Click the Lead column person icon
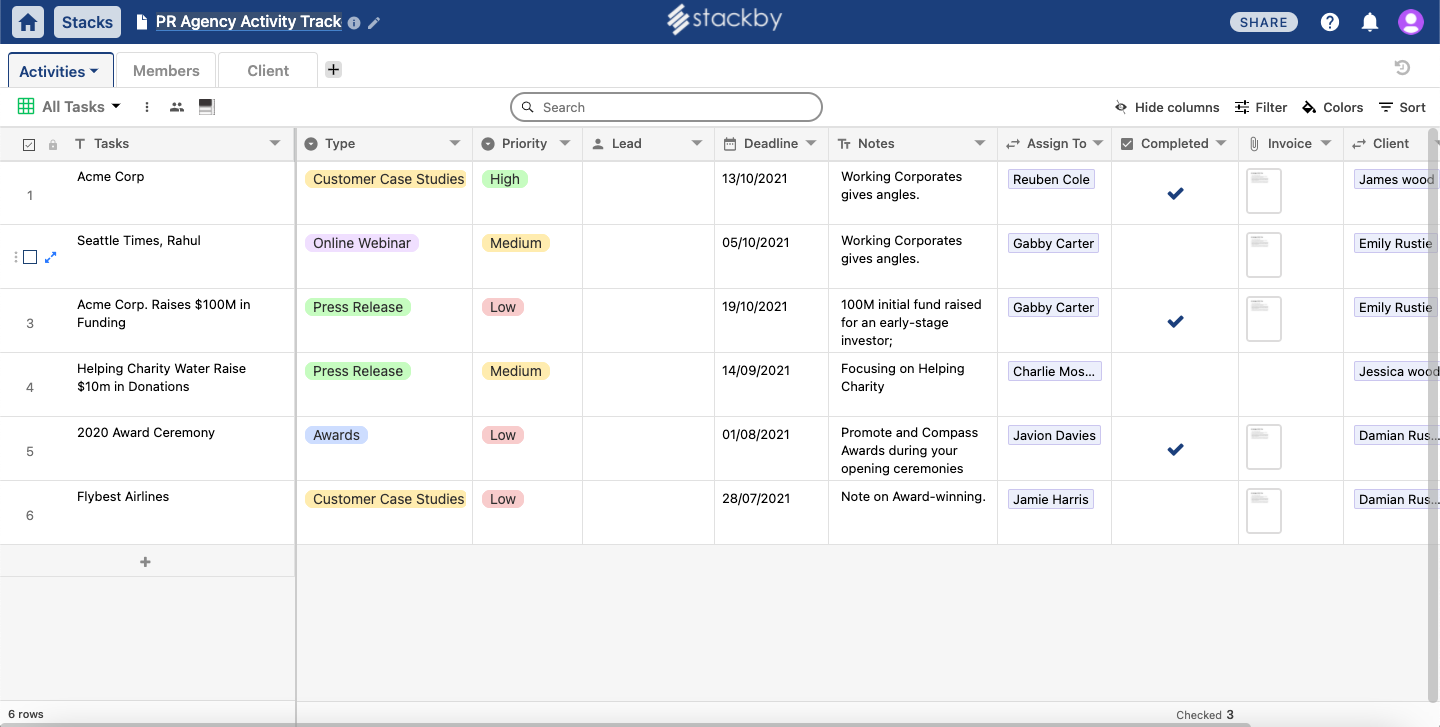Screen dimensions: 1440x727 pyautogui.click(x=598, y=144)
